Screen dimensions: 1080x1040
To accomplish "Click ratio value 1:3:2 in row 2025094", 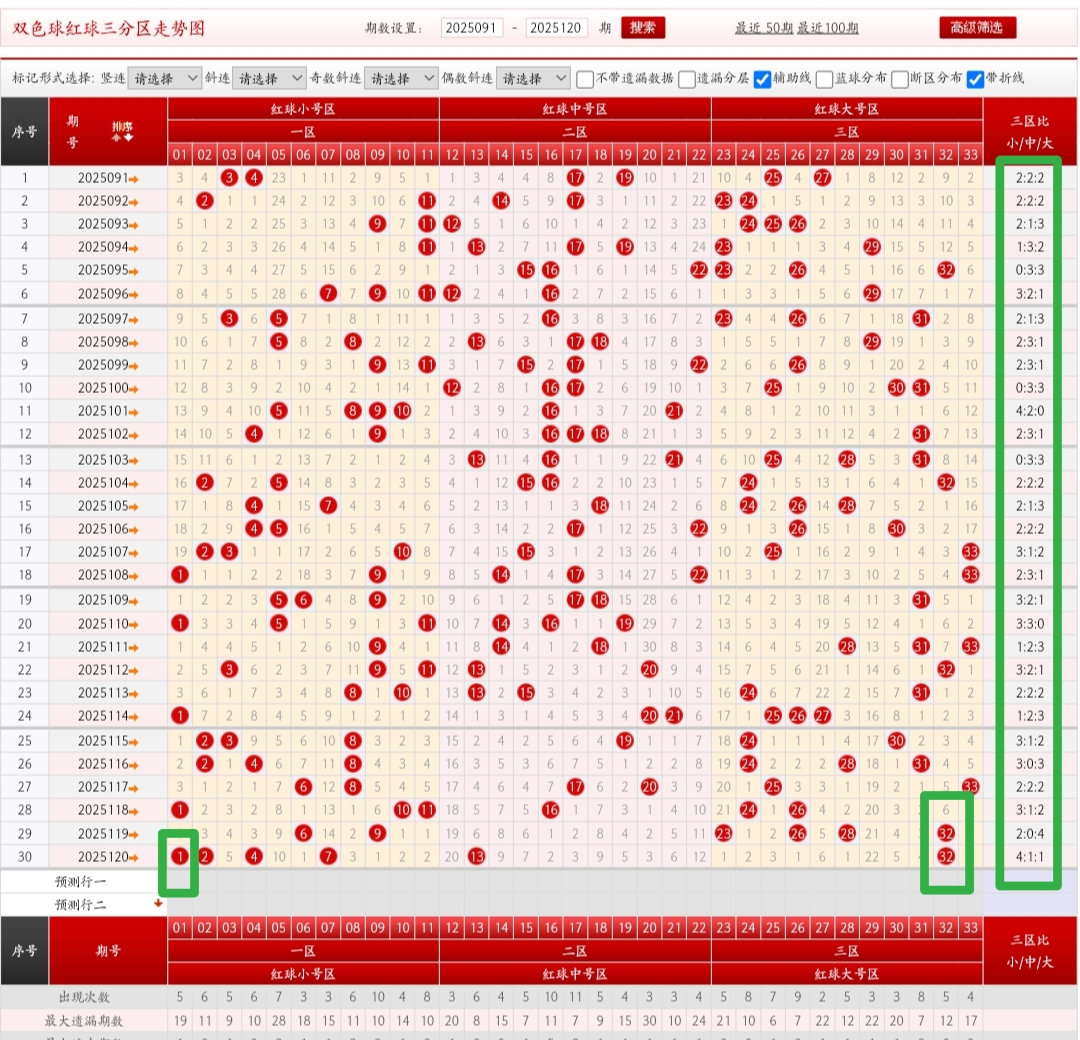I will pyautogui.click(x=1029, y=247).
